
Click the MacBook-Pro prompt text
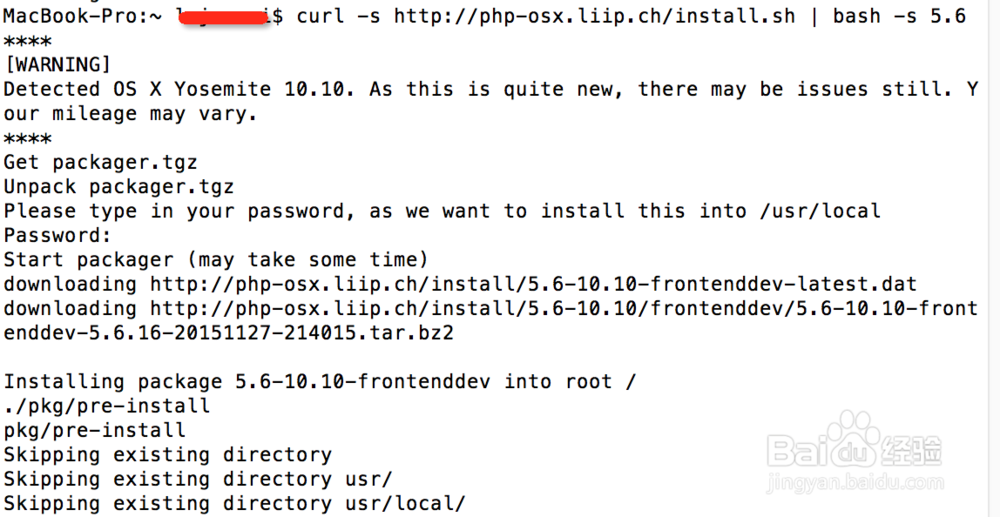click(x=68, y=16)
